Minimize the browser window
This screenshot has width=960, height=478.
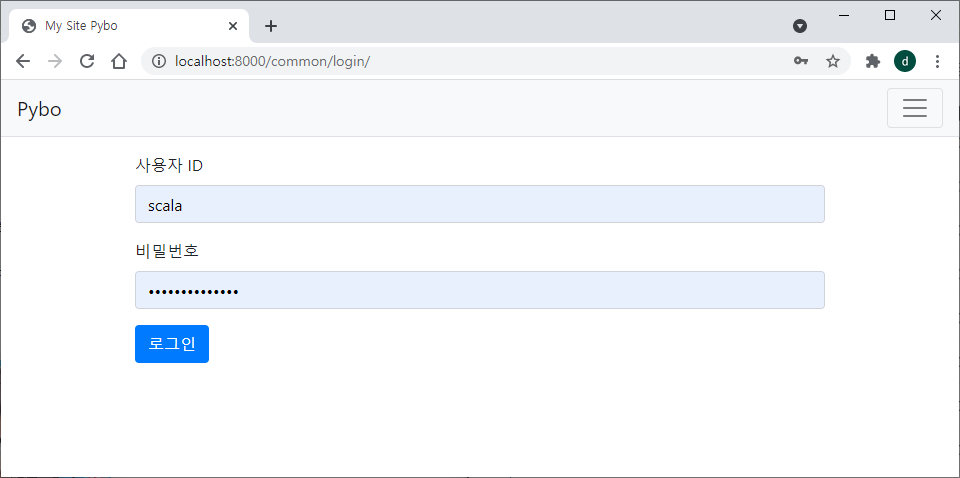(x=844, y=16)
